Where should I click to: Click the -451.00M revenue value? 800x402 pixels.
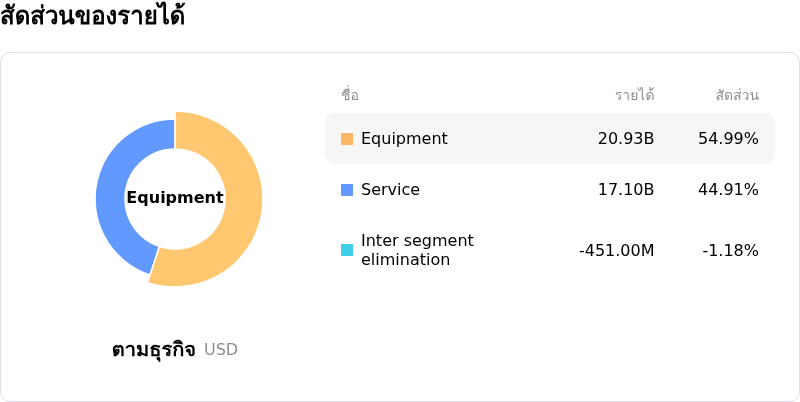[x=616, y=250]
